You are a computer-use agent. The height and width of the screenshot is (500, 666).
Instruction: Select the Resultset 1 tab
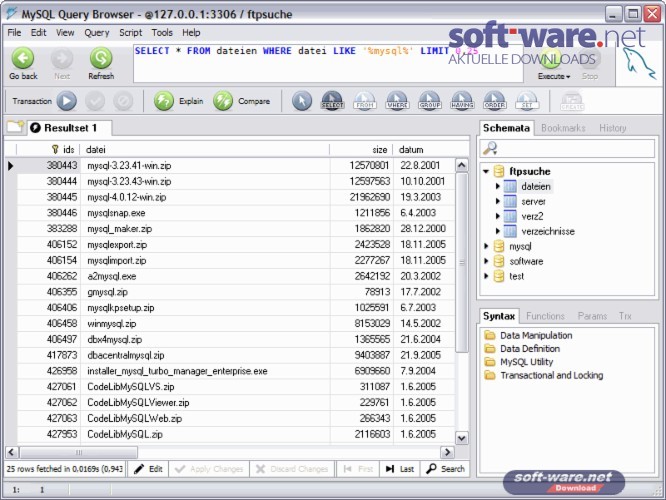70,127
